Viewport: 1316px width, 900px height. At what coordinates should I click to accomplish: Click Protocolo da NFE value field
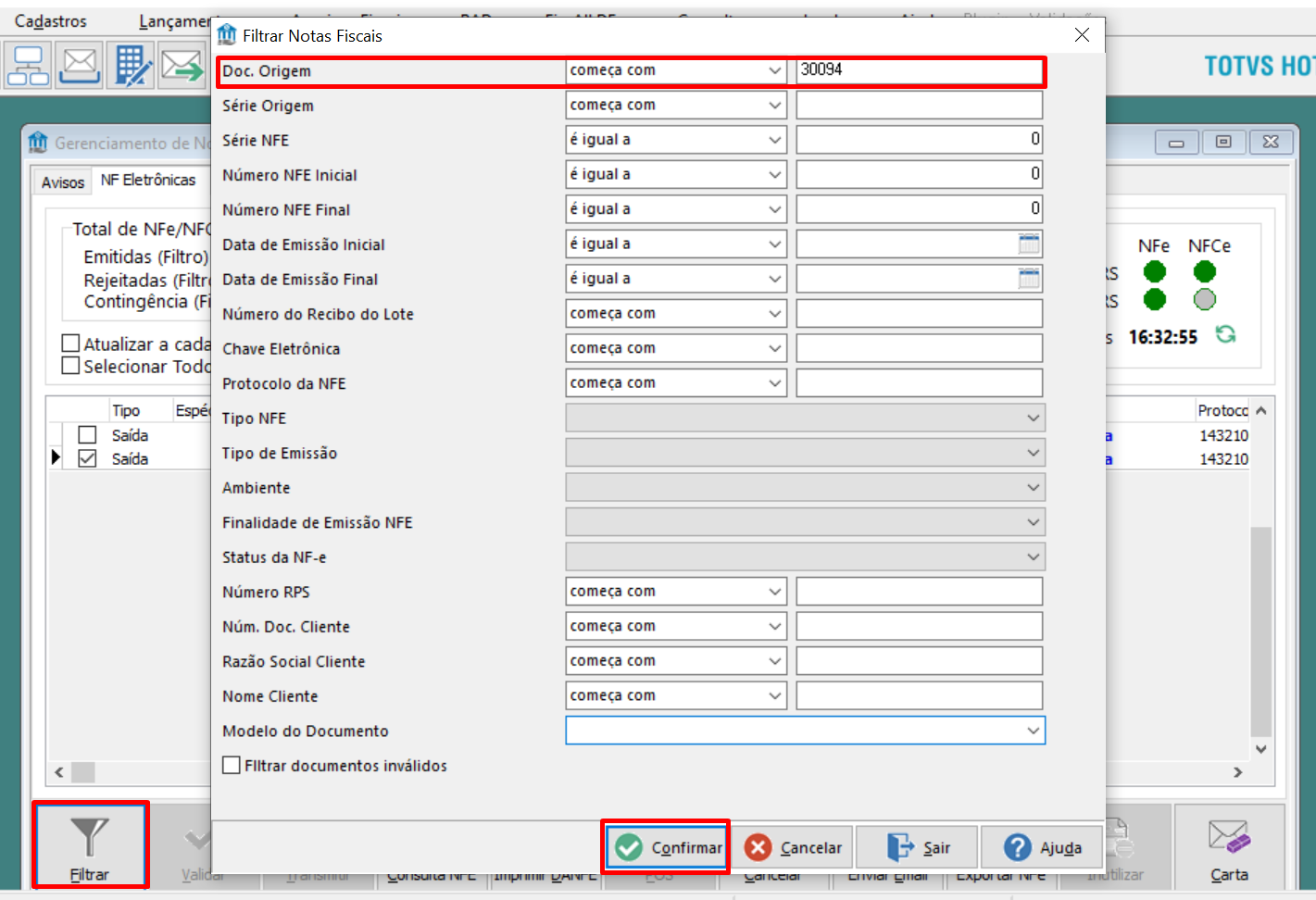pyautogui.click(x=920, y=383)
